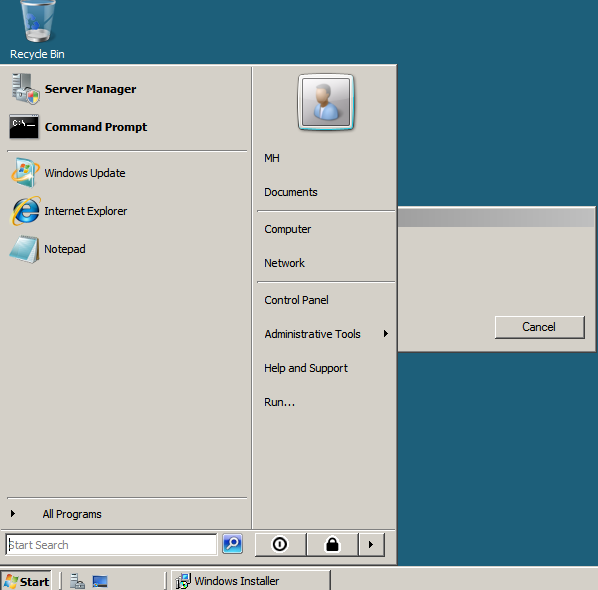Click the search magnifier button
The width and height of the screenshot is (598, 590).
[x=232, y=544]
